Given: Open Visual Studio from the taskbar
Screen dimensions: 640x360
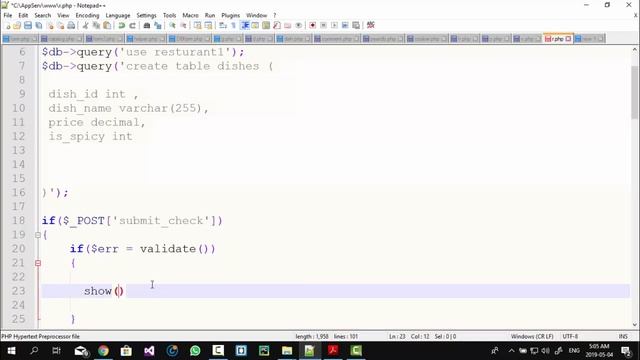Looking at the screenshot, I should click(149, 351).
